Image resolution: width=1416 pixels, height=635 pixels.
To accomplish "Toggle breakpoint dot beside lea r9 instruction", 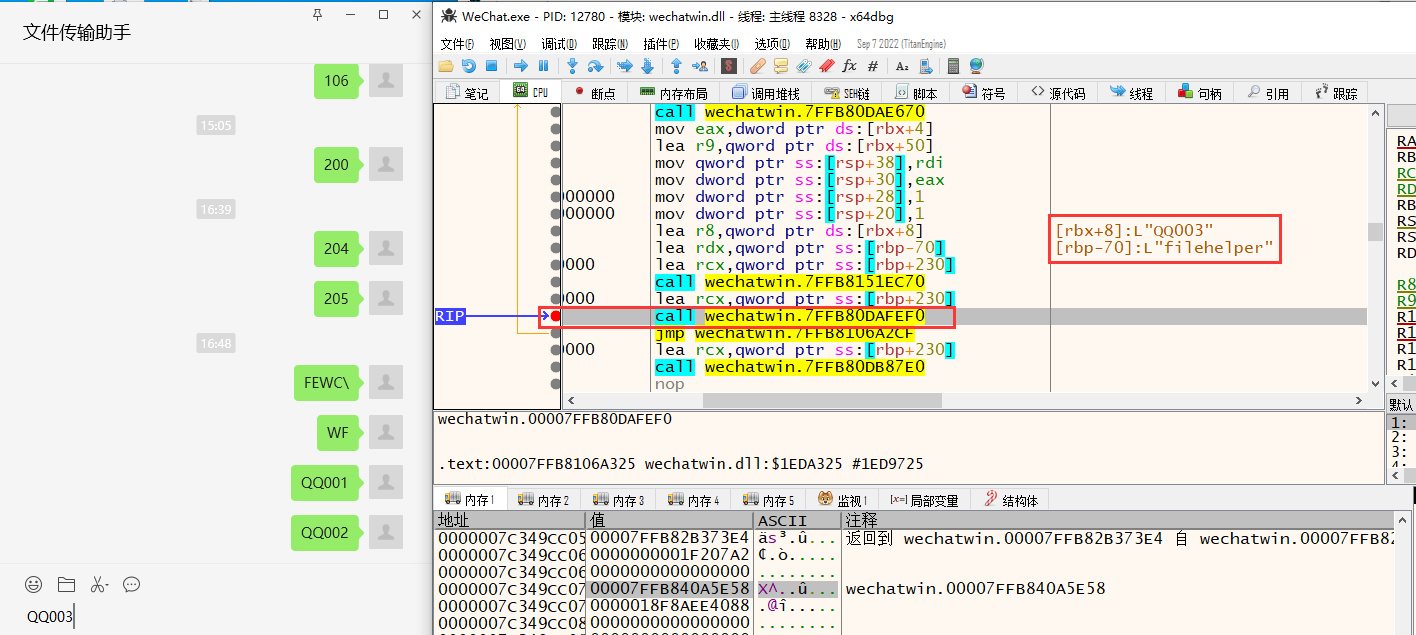I will (x=556, y=146).
